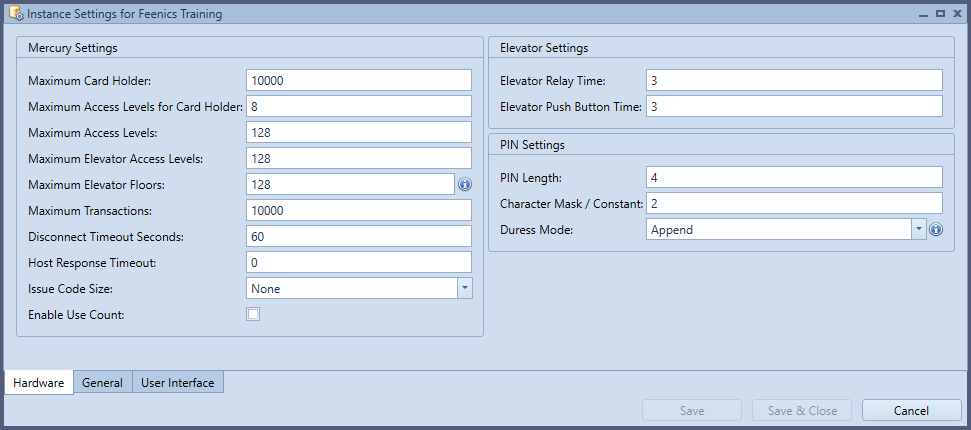Click the 'PIN Length:' label
Image resolution: width=971 pixels, height=430 pixels.
pos(531,178)
